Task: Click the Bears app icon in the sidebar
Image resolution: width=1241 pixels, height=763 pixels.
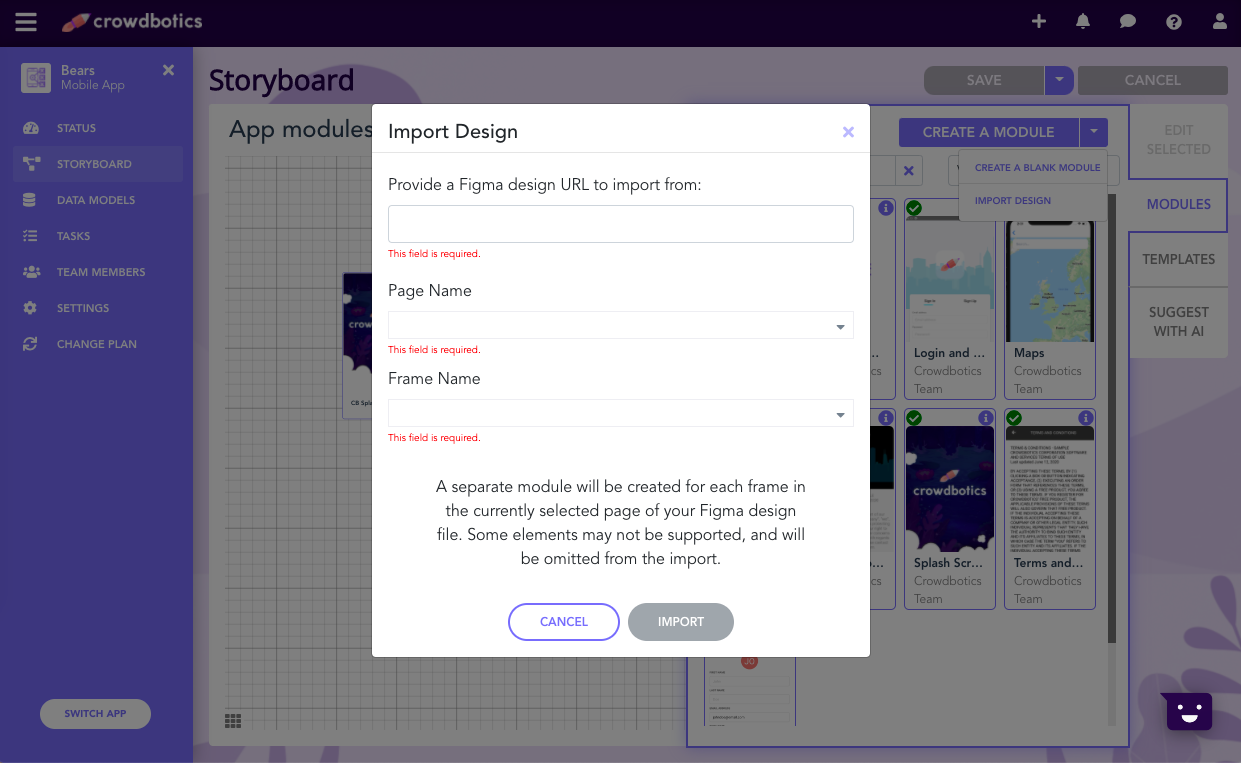Action: [x=36, y=78]
